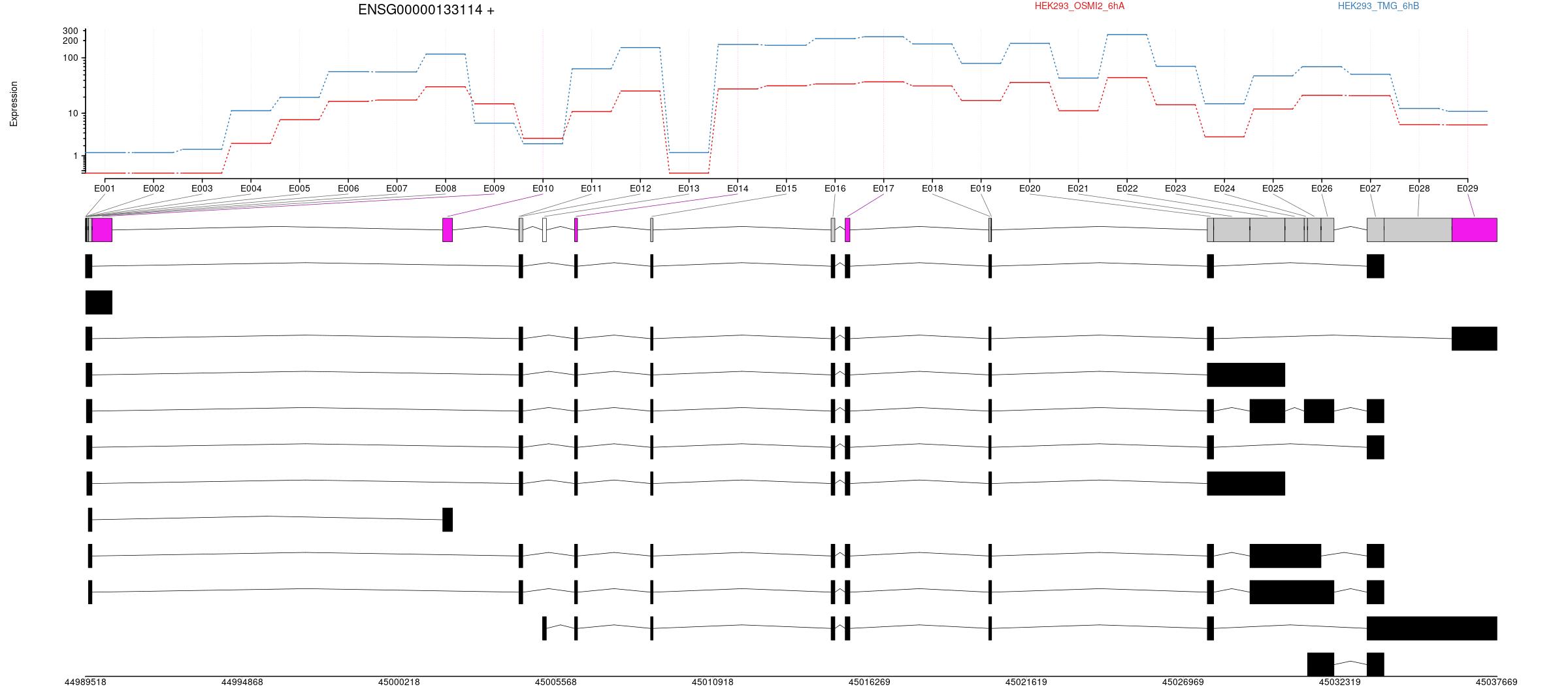Select exon label E012
This screenshot has height=693, width=1568.
[x=640, y=188]
